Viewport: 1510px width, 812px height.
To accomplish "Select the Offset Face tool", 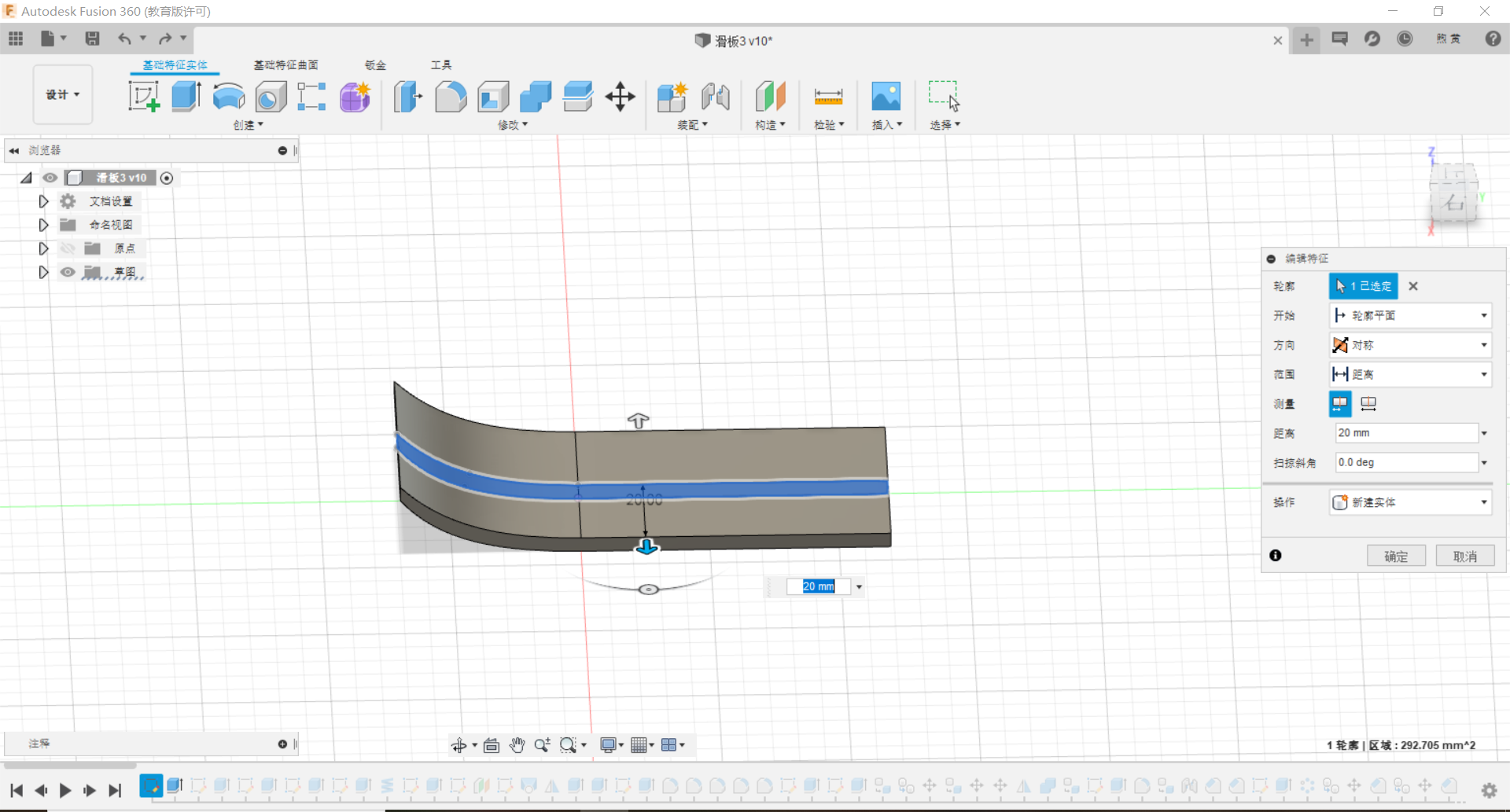I will [578, 96].
